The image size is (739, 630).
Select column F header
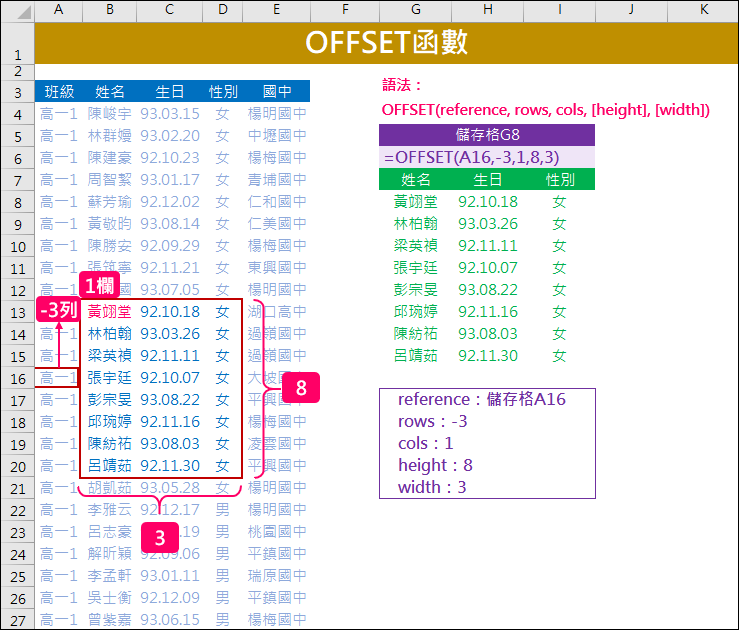(345, 10)
